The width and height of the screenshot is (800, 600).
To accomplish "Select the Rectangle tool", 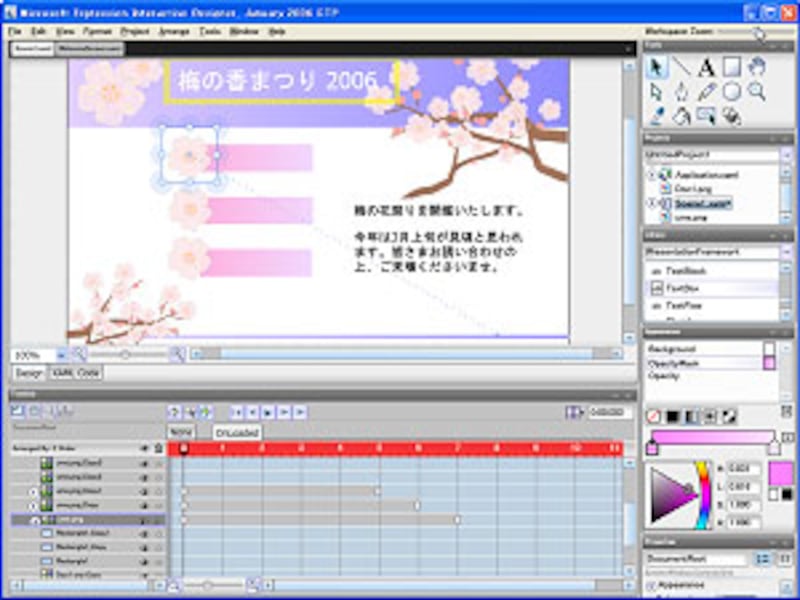I will pyautogui.click(x=731, y=68).
